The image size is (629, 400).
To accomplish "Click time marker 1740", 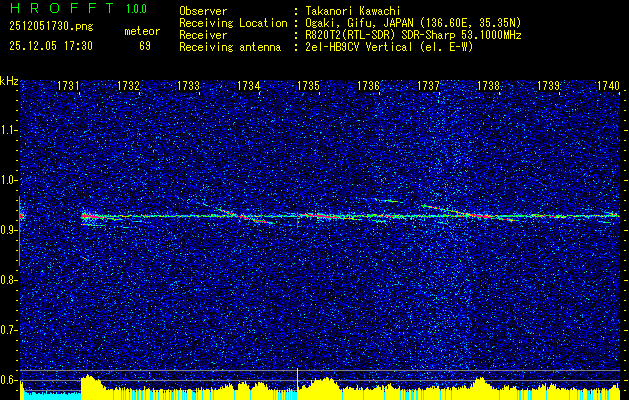I will pyautogui.click(x=608, y=85).
